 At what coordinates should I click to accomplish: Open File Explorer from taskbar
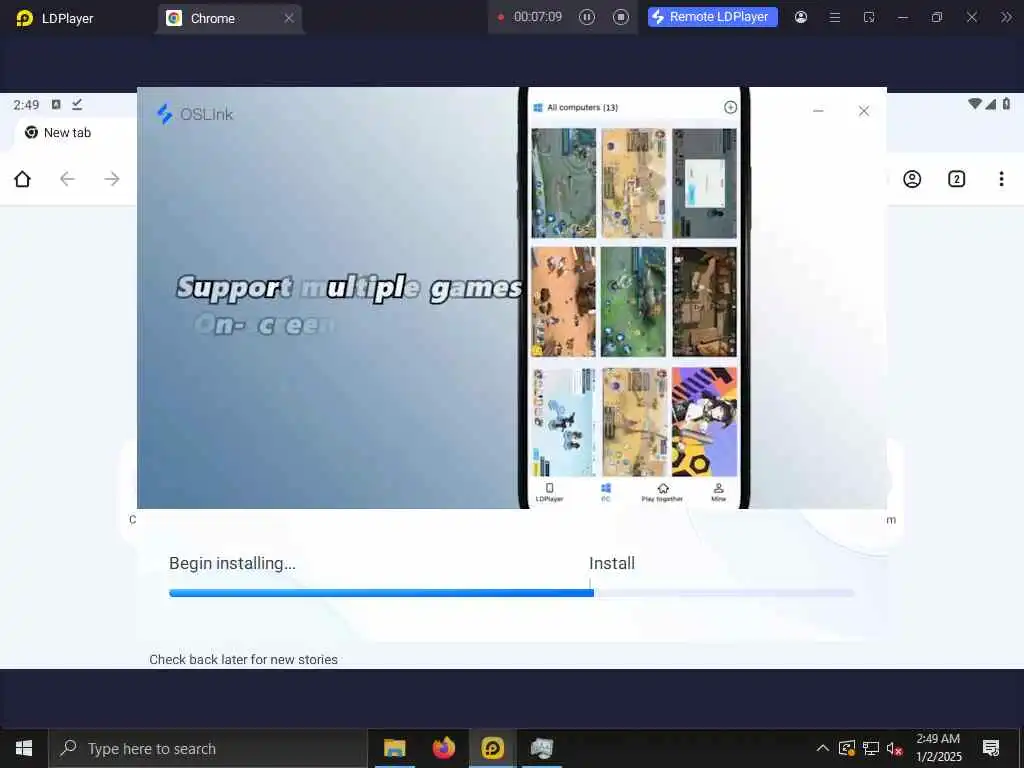click(394, 748)
